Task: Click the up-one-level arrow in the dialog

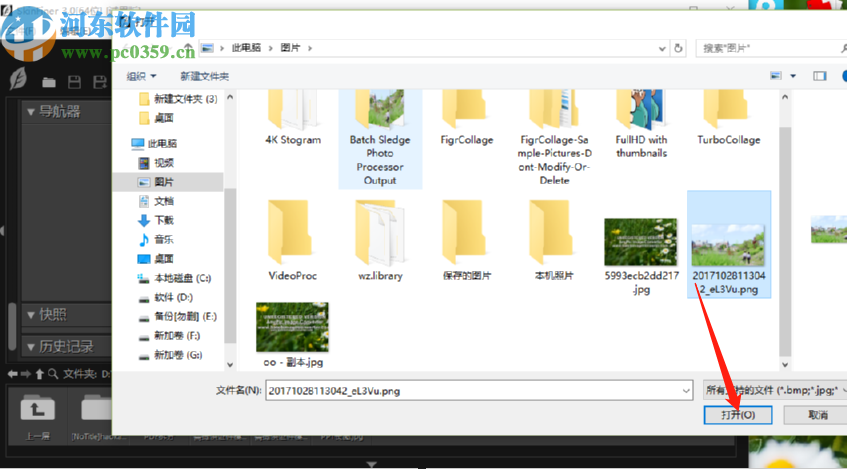Action: coord(187,48)
